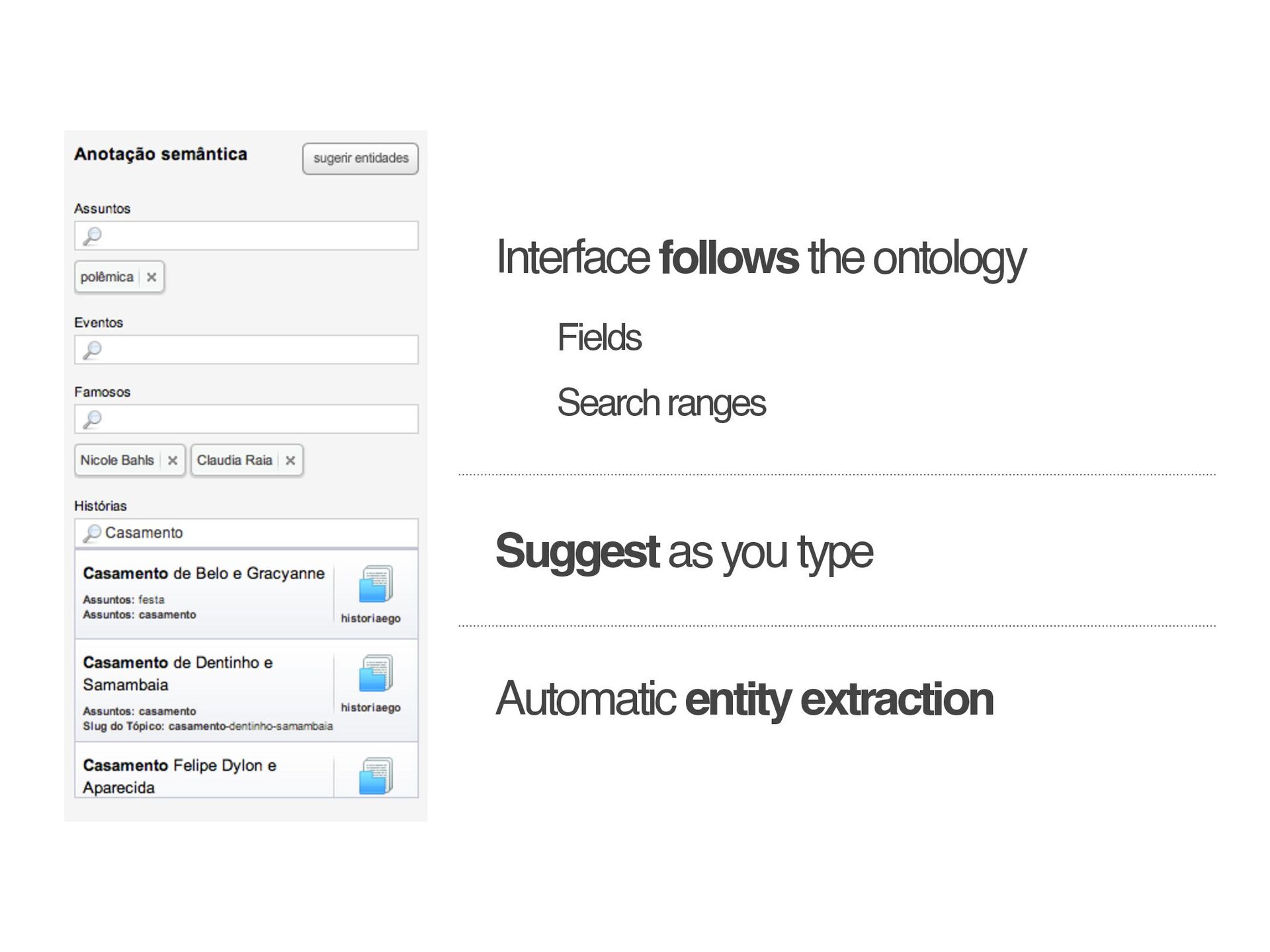
Task: Click historiaego document icon for Belo e Gracyanne
Action: (375, 584)
